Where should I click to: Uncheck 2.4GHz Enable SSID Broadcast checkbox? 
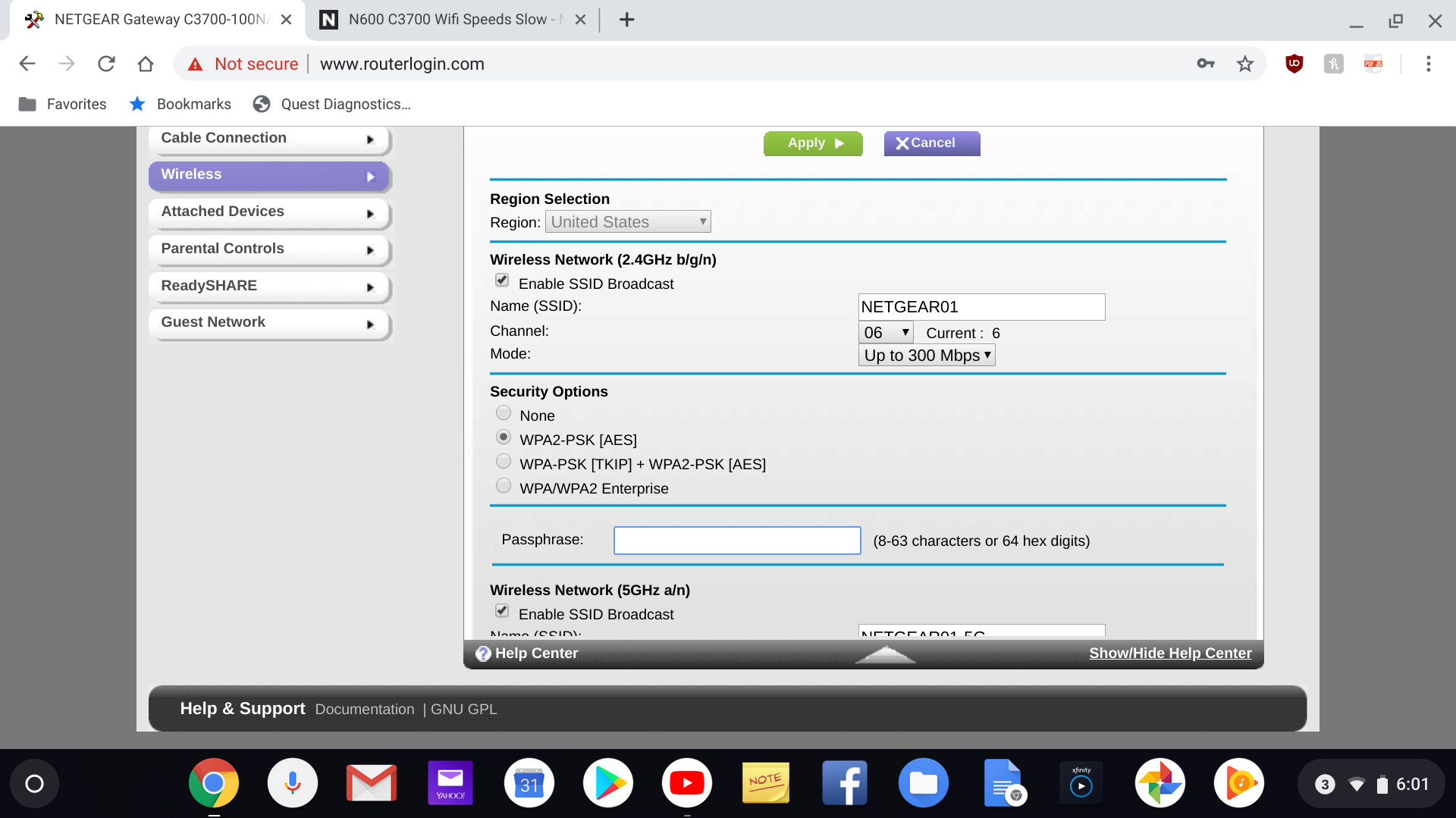coord(502,281)
